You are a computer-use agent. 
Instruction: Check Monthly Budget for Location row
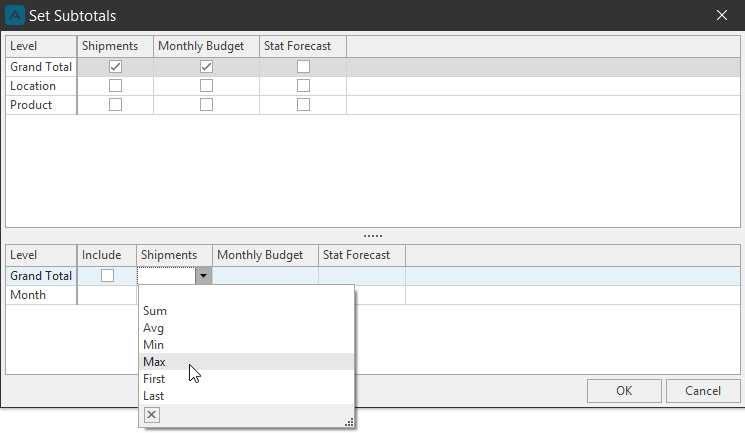tap(206, 86)
